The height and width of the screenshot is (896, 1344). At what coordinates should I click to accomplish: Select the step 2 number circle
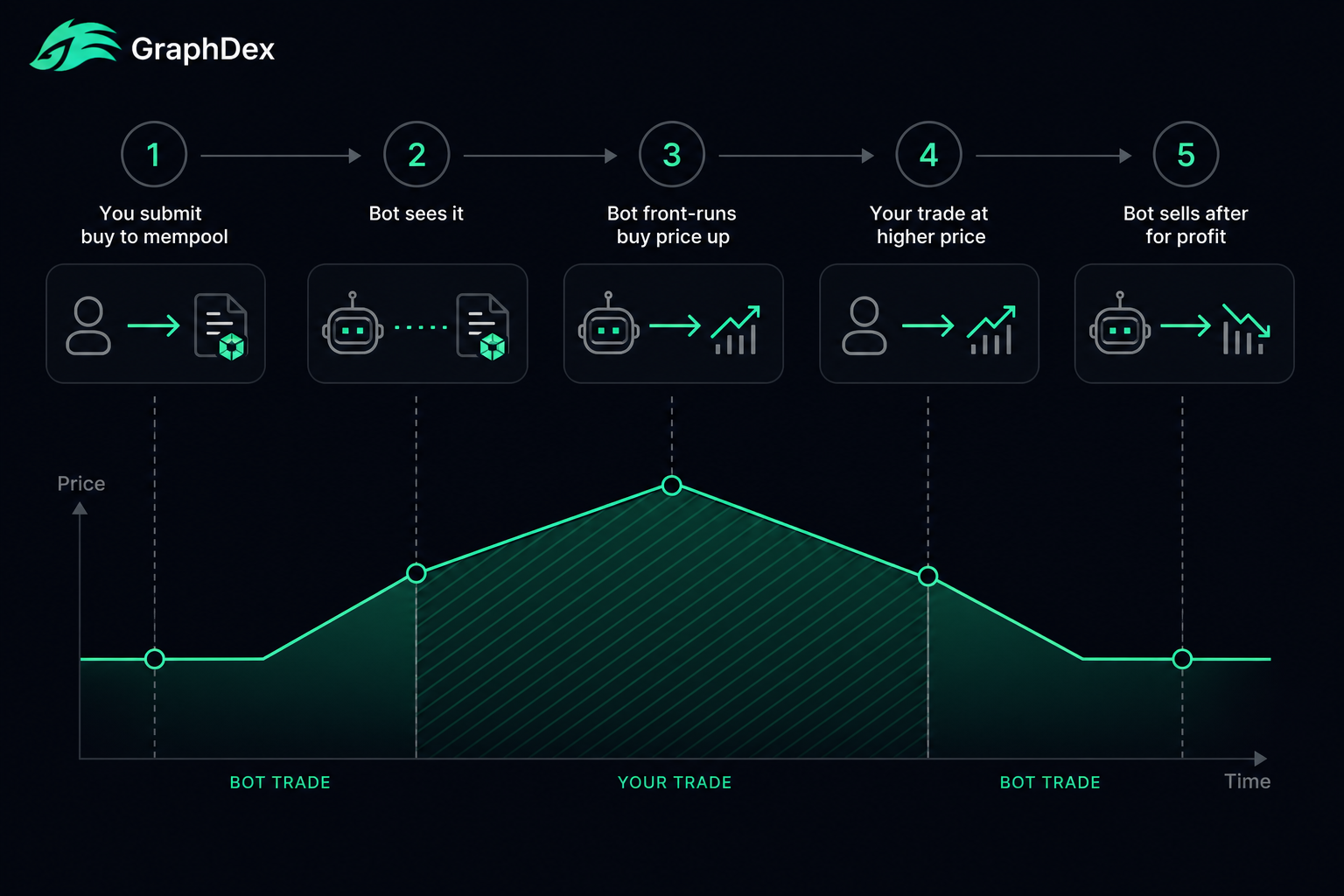(416, 155)
